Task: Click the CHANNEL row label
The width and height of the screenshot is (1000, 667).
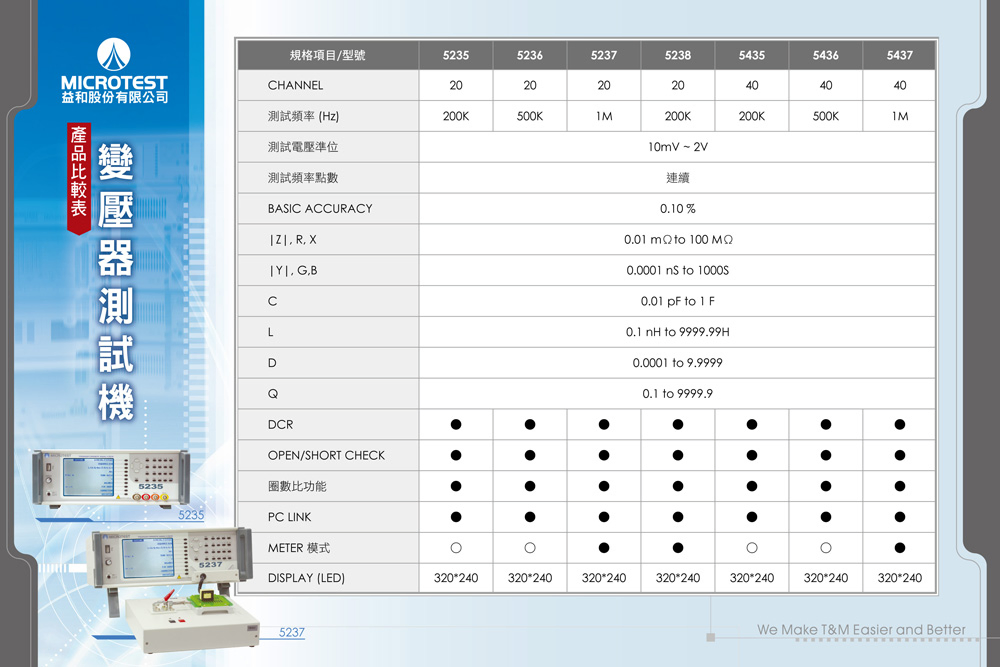Action: [295, 85]
